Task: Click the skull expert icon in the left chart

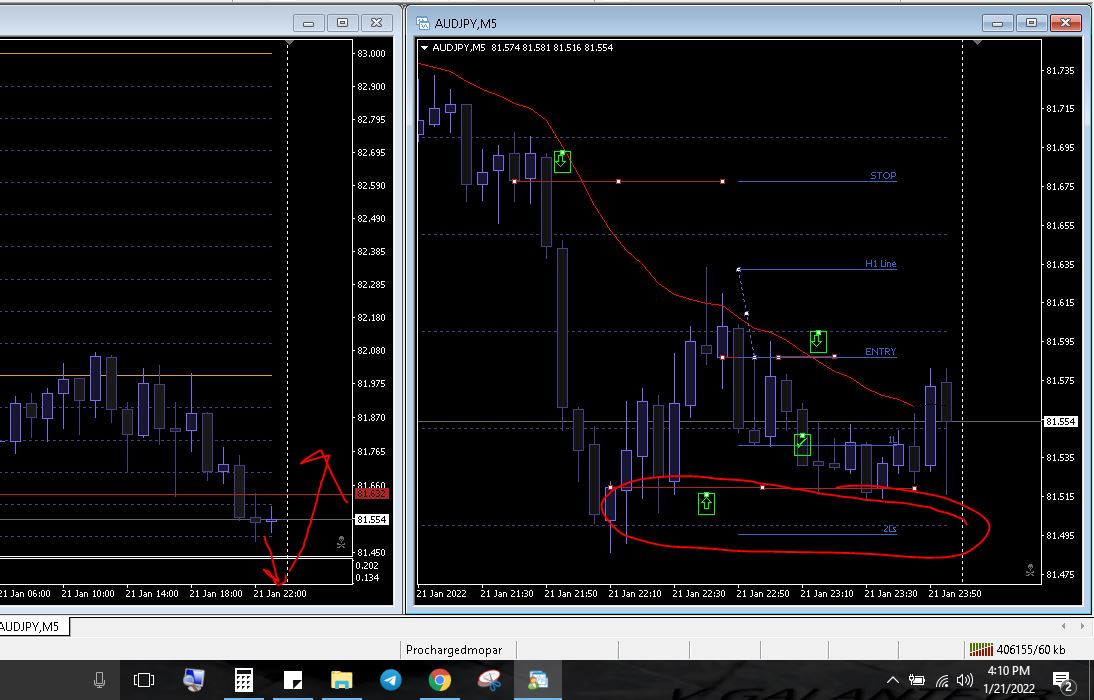Action: click(341, 542)
